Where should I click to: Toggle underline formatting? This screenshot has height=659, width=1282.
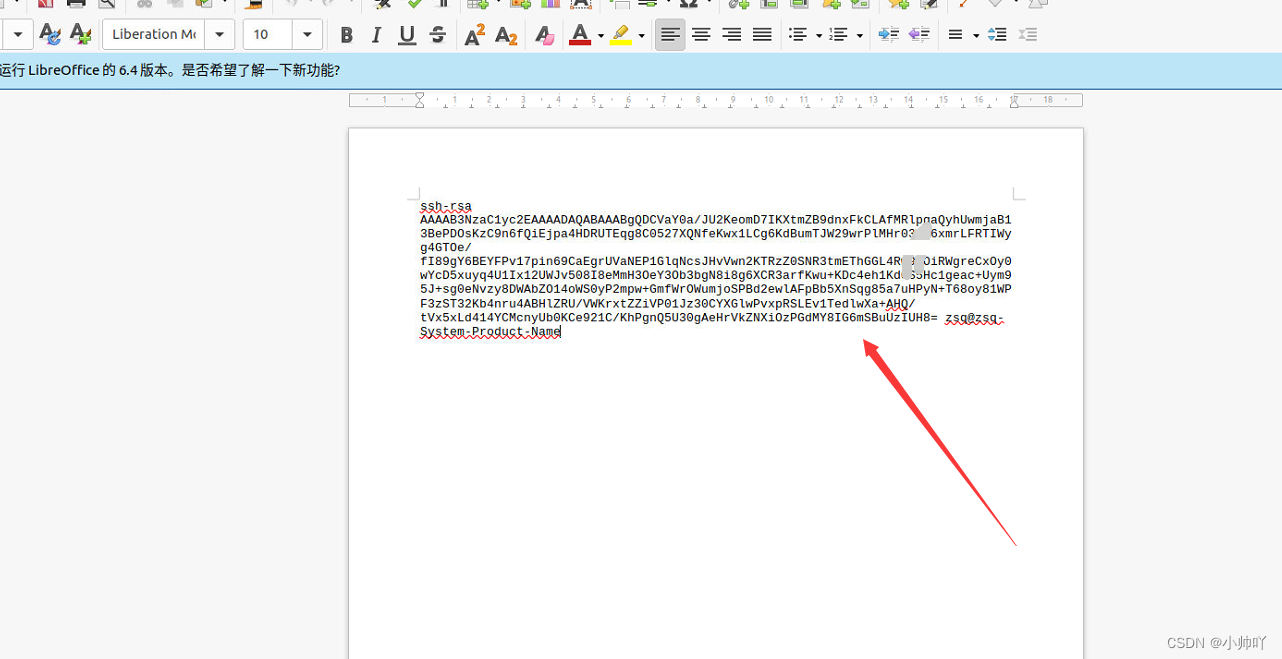click(x=407, y=35)
